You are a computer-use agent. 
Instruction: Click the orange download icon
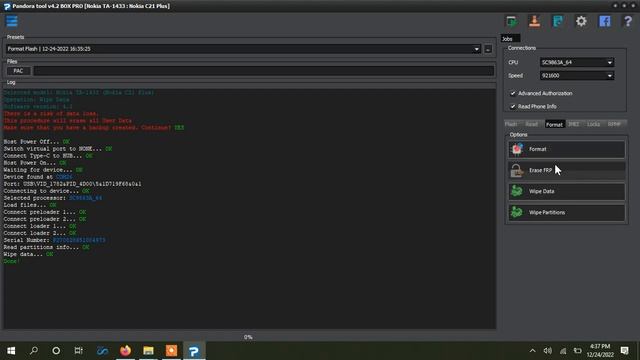coord(534,21)
